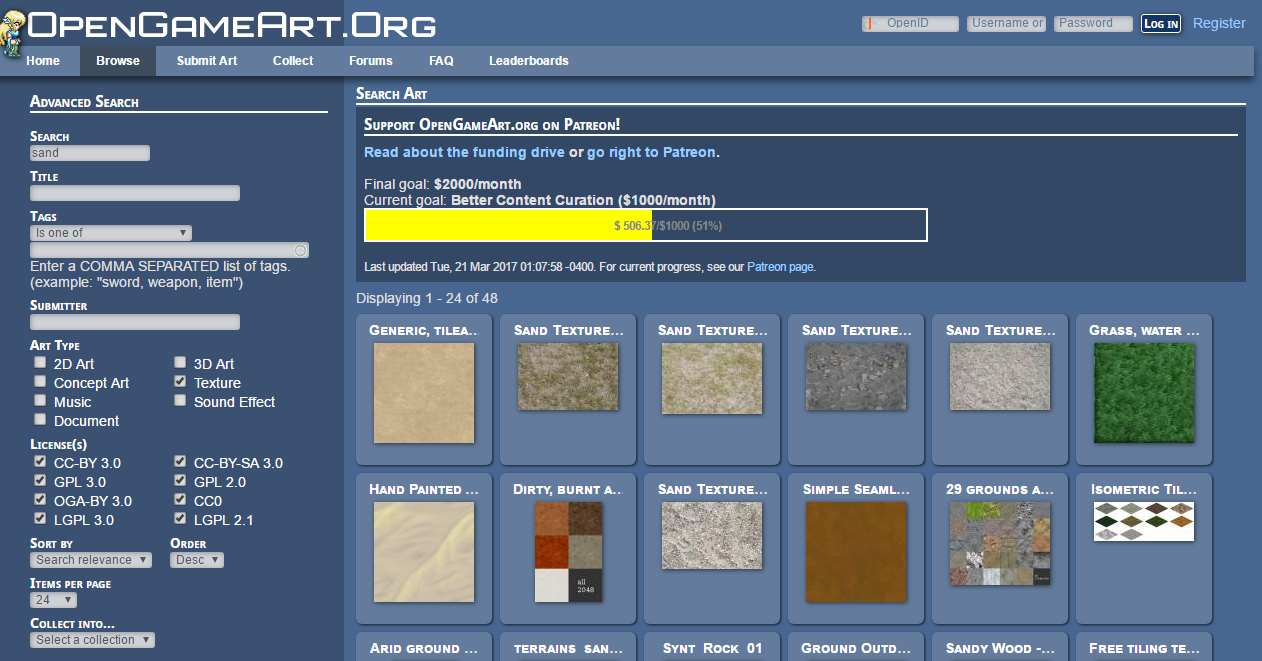Tick the Sound Effect checkbox
Image resolution: width=1262 pixels, height=661 pixels.
(x=180, y=401)
